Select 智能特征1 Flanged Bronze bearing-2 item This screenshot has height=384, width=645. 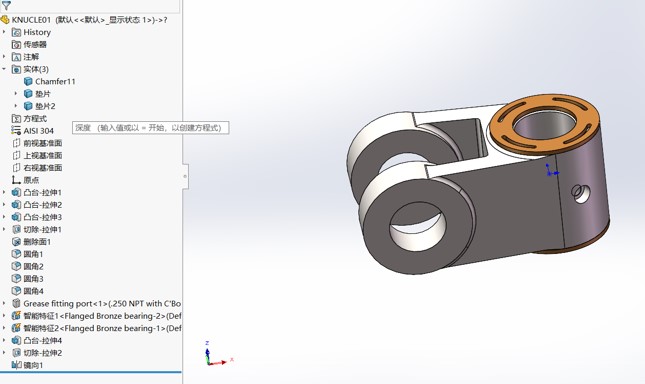[x=96, y=316]
